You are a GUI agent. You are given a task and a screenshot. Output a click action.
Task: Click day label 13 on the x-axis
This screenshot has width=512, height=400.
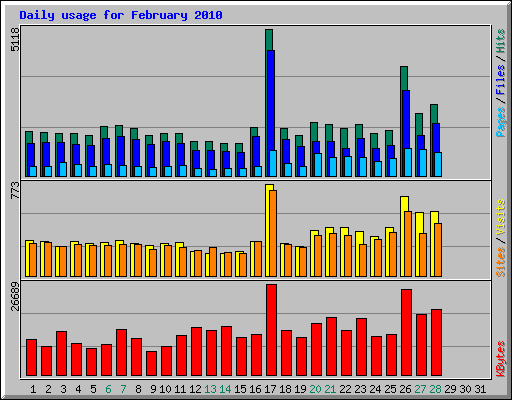(x=210, y=389)
